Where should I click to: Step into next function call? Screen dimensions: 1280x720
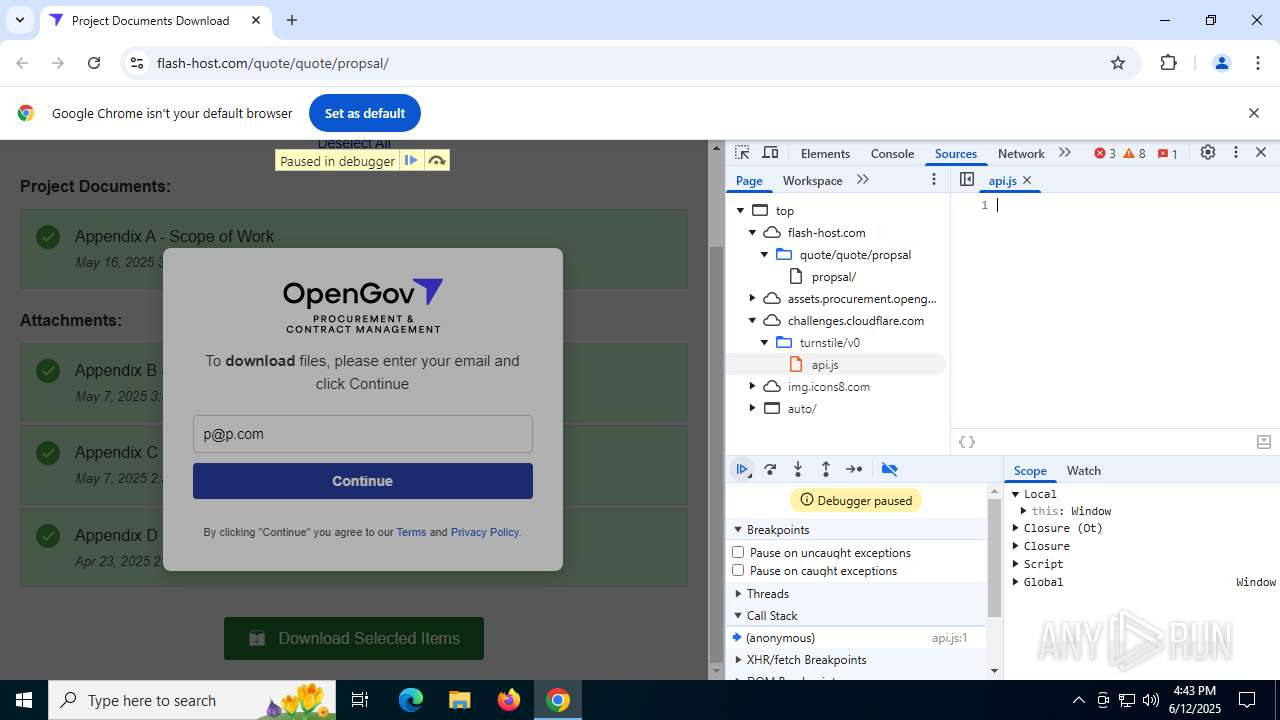(798, 469)
